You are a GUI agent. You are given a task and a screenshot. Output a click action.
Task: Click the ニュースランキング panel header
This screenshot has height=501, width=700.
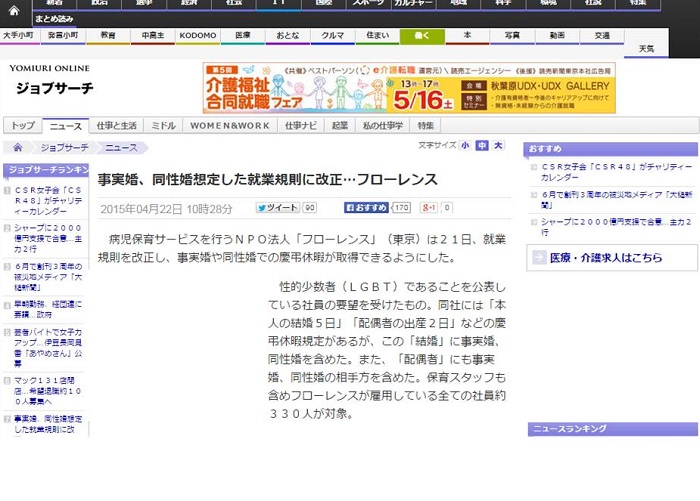click(612, 429)
